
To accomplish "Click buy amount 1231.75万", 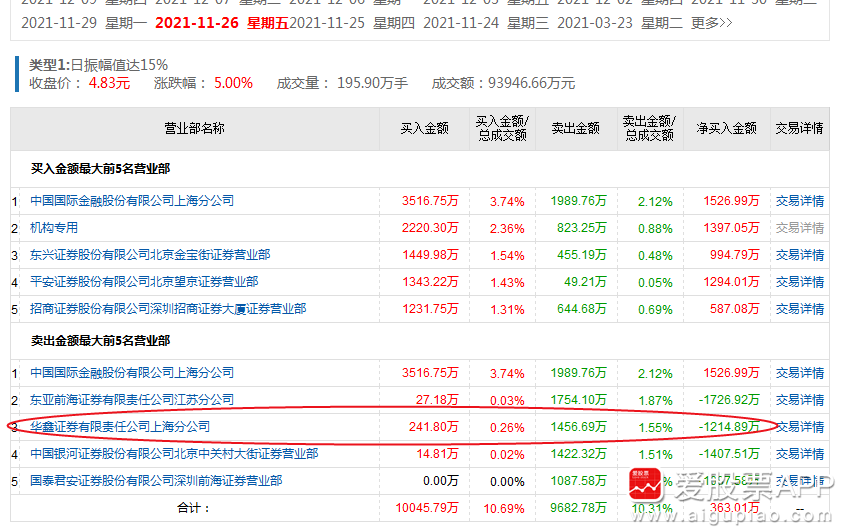I will [x=430, y=309].
